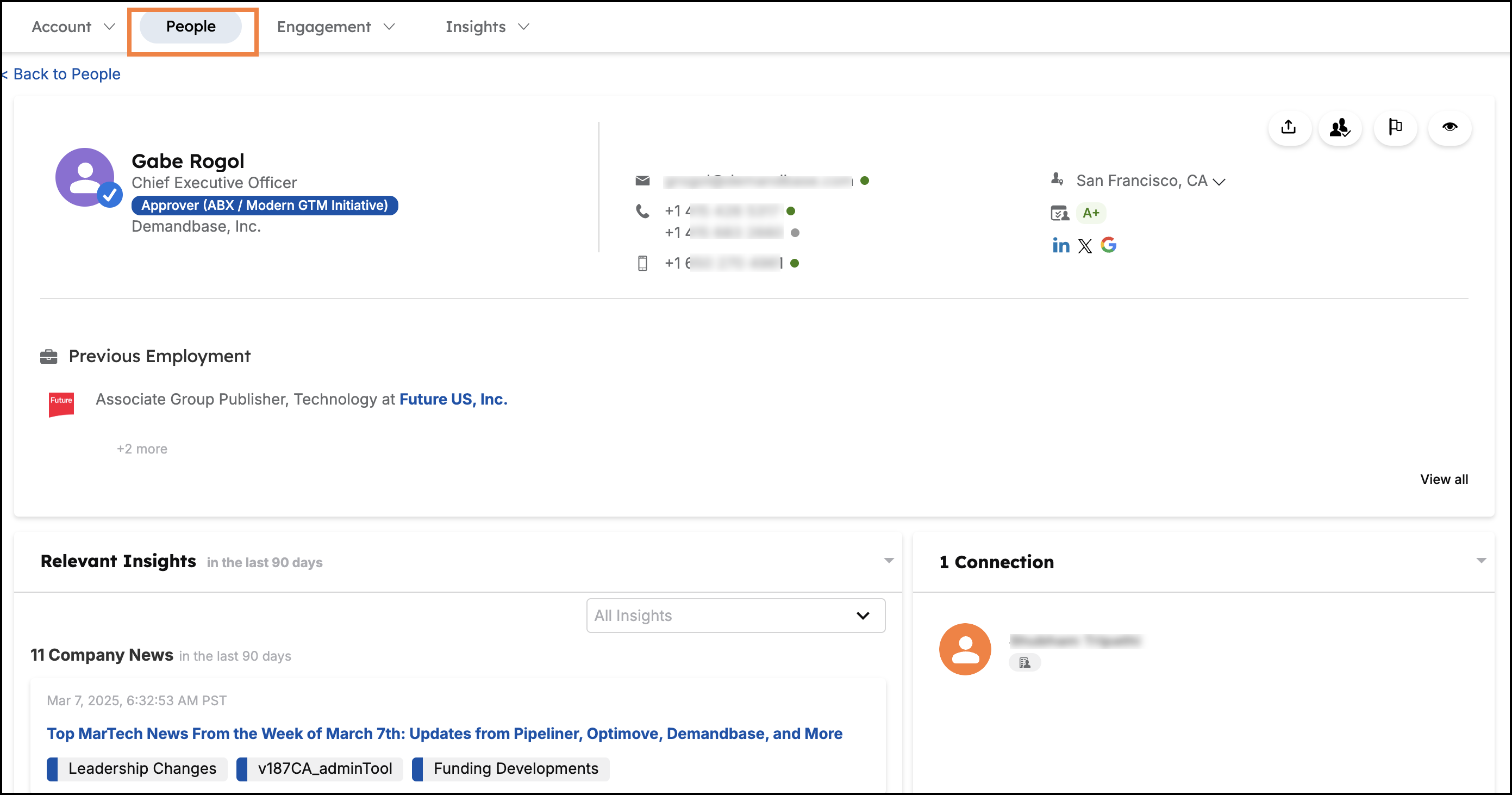Click the A+ grade badge
The width and height of the screenshot is (1512, 795).
(x=1091, y=213)
